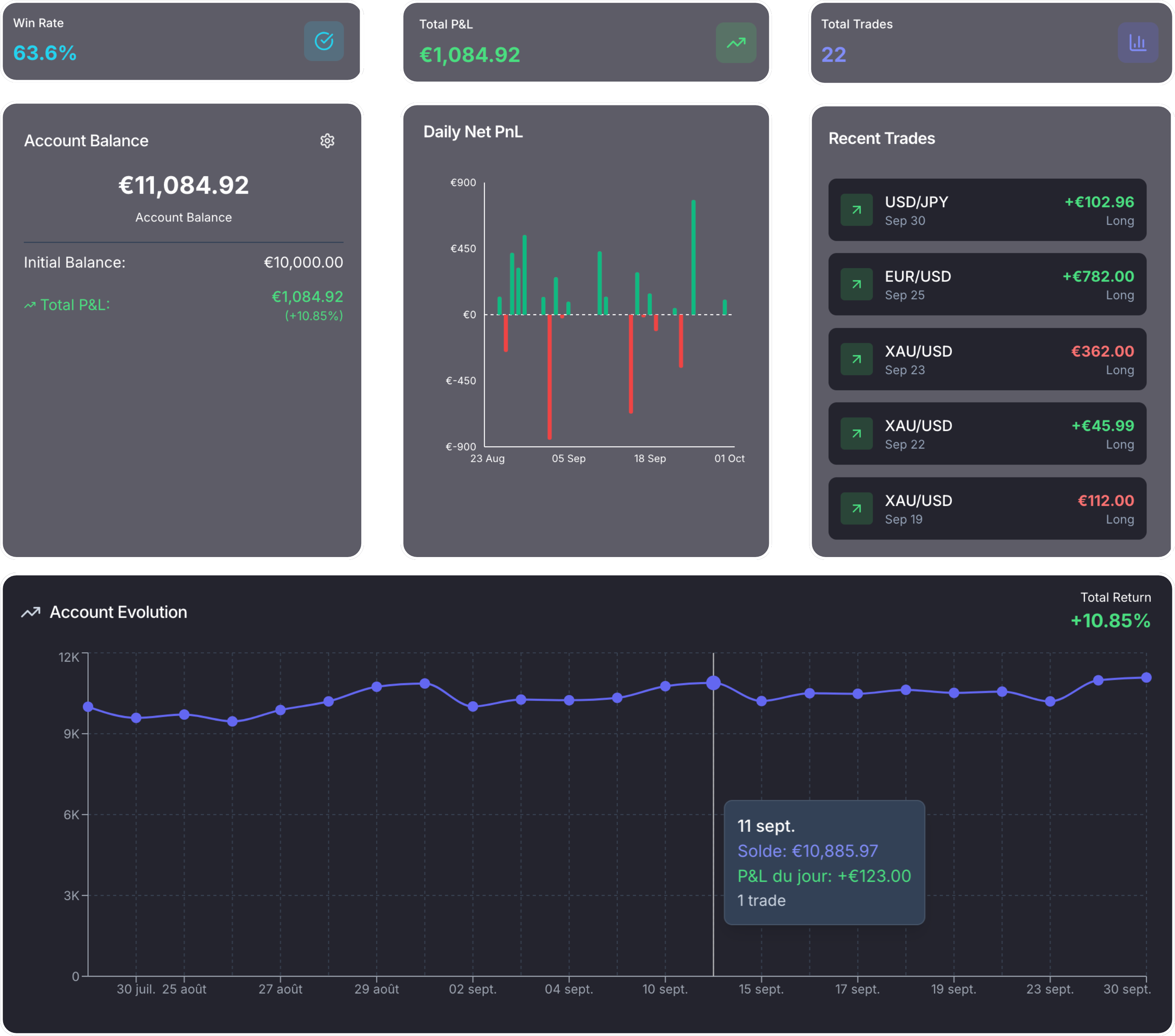Click the €11,084.92 account balance amount
The height and width of the screenshot is (1036, 1175).
[x=184, y=185]
